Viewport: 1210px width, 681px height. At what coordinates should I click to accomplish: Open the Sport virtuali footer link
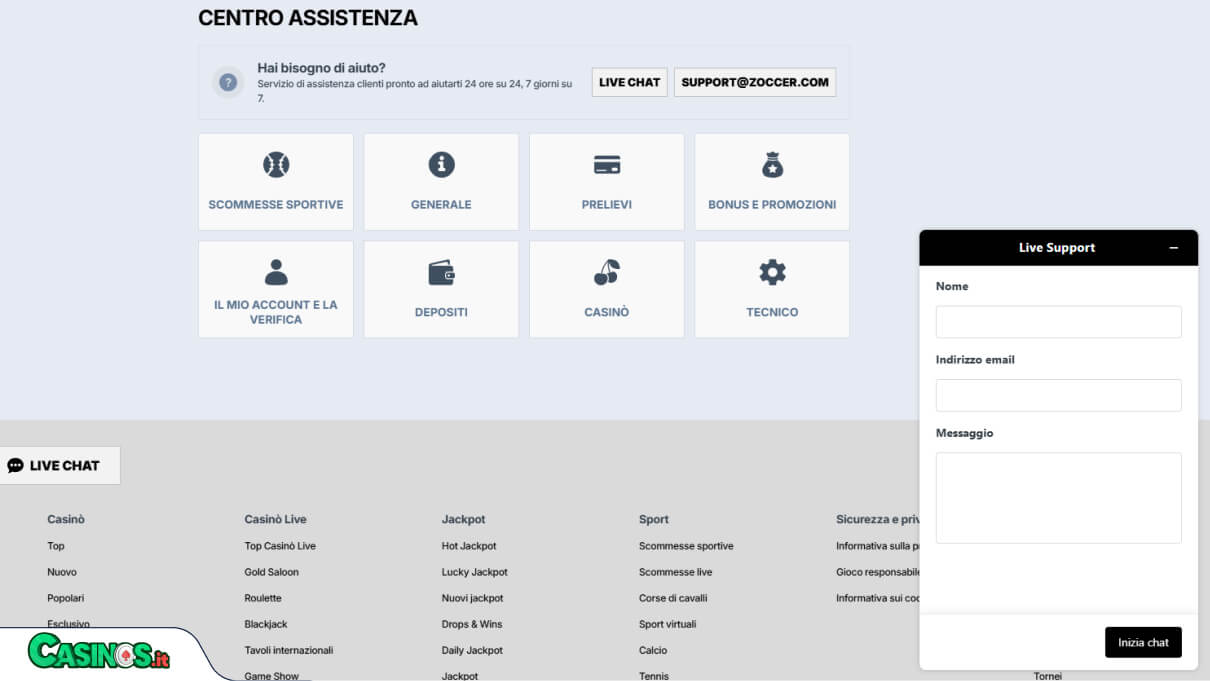[667, 624]
